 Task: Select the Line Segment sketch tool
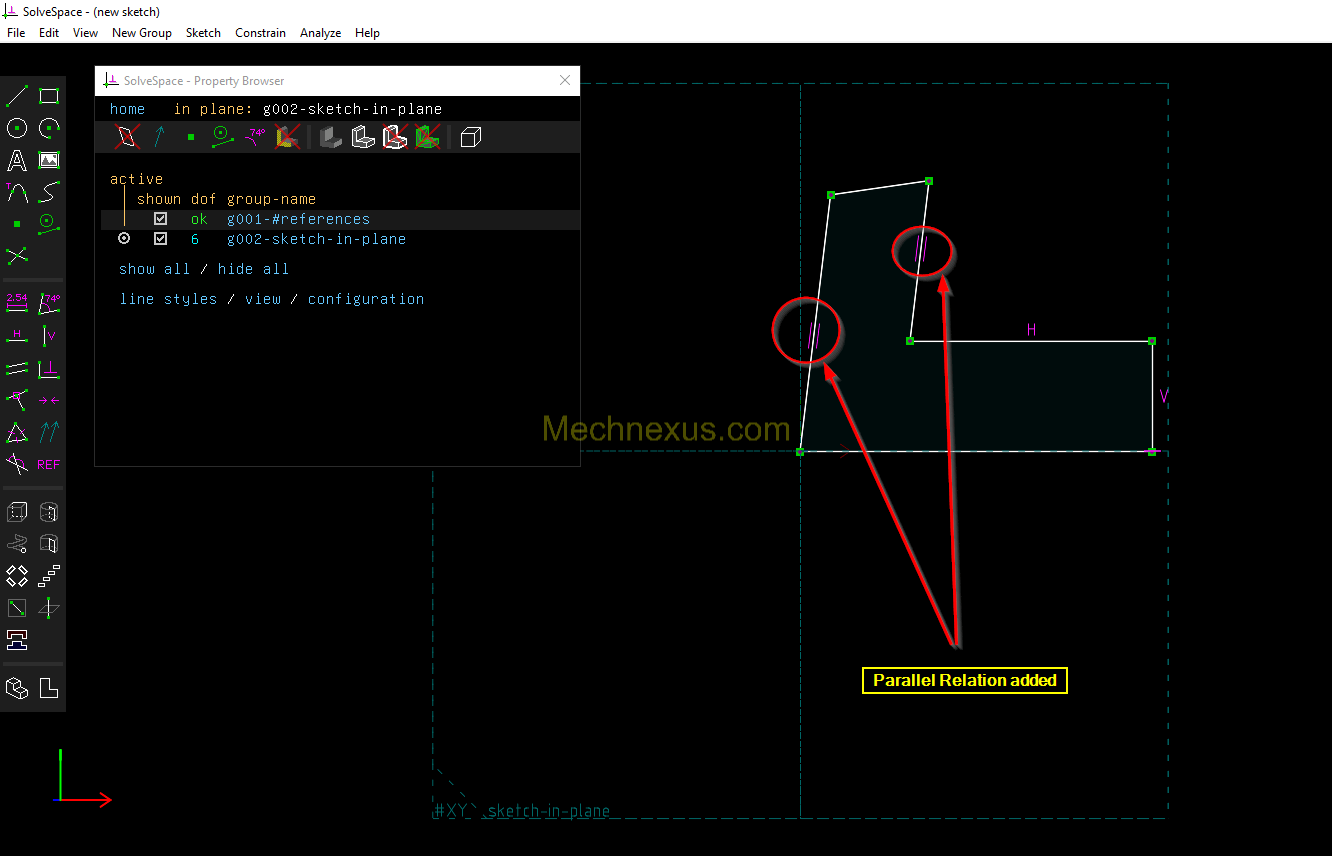(17, 96)
